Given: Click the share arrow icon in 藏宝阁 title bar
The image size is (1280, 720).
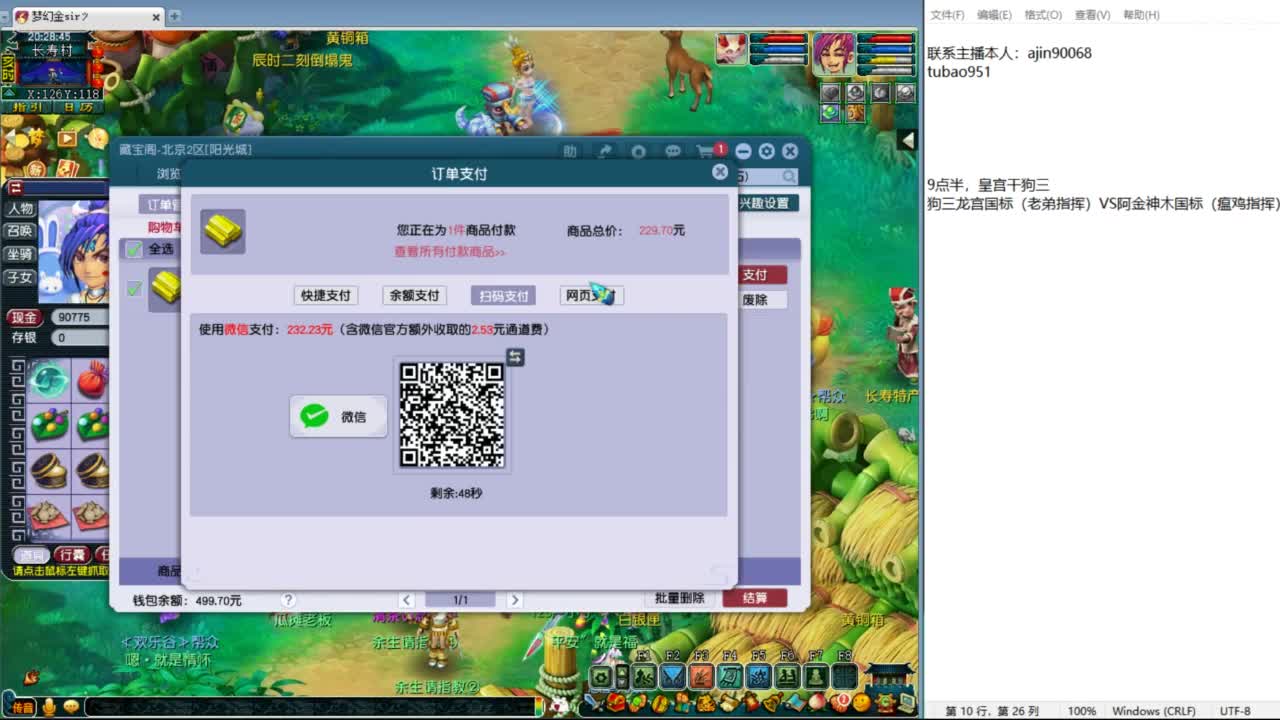Looking at the screenshot, I should click(x=605, y=152).
